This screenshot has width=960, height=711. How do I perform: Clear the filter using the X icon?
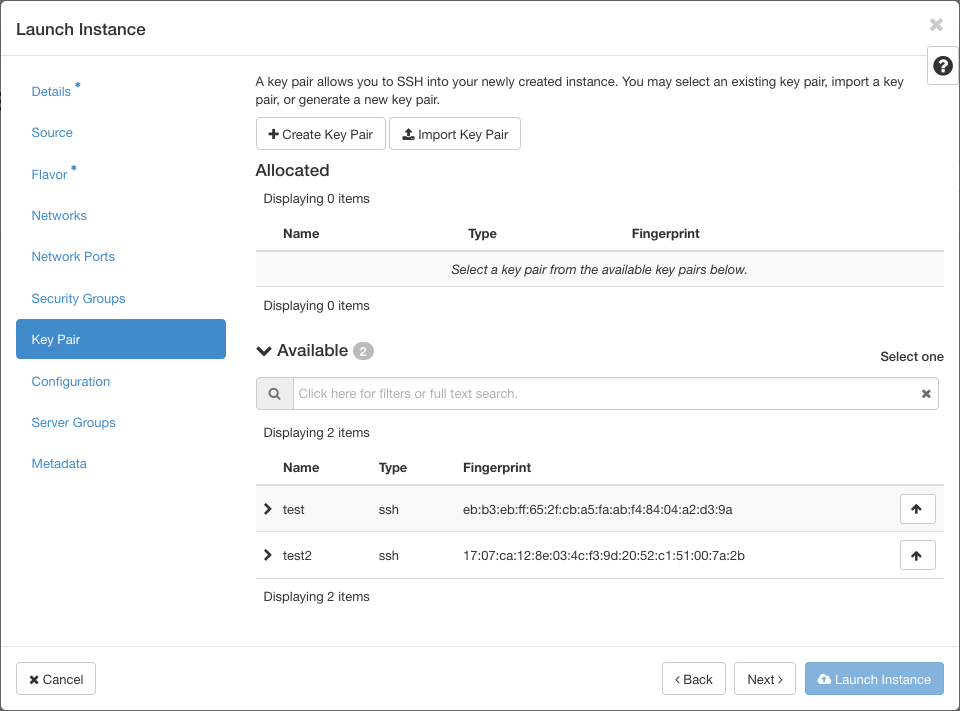[x=926, y=393]
